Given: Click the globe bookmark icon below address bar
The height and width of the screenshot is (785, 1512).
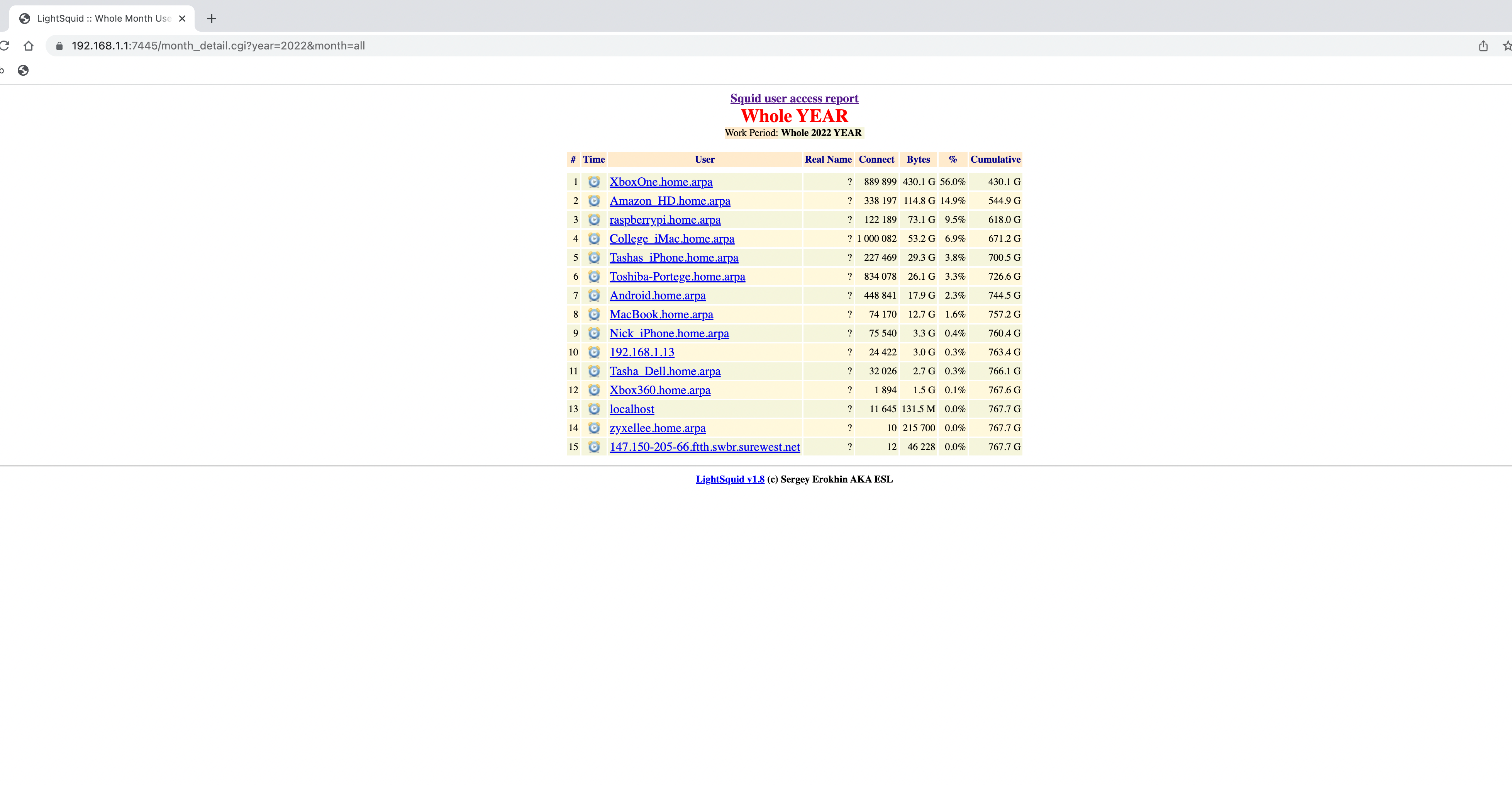Looking at the screenshot, I should (23, 70).
